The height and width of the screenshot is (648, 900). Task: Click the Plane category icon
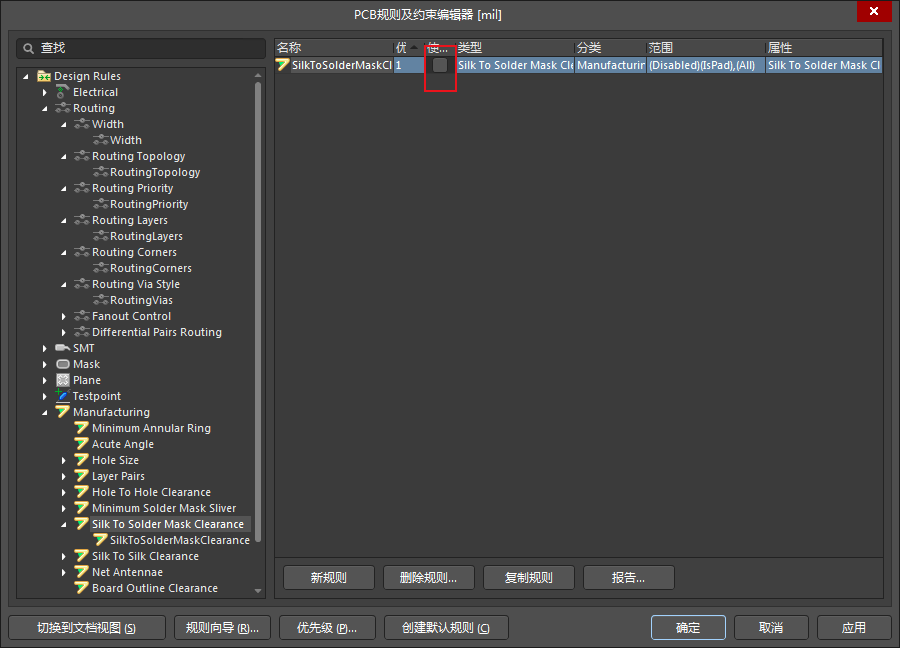click(63, 380)
